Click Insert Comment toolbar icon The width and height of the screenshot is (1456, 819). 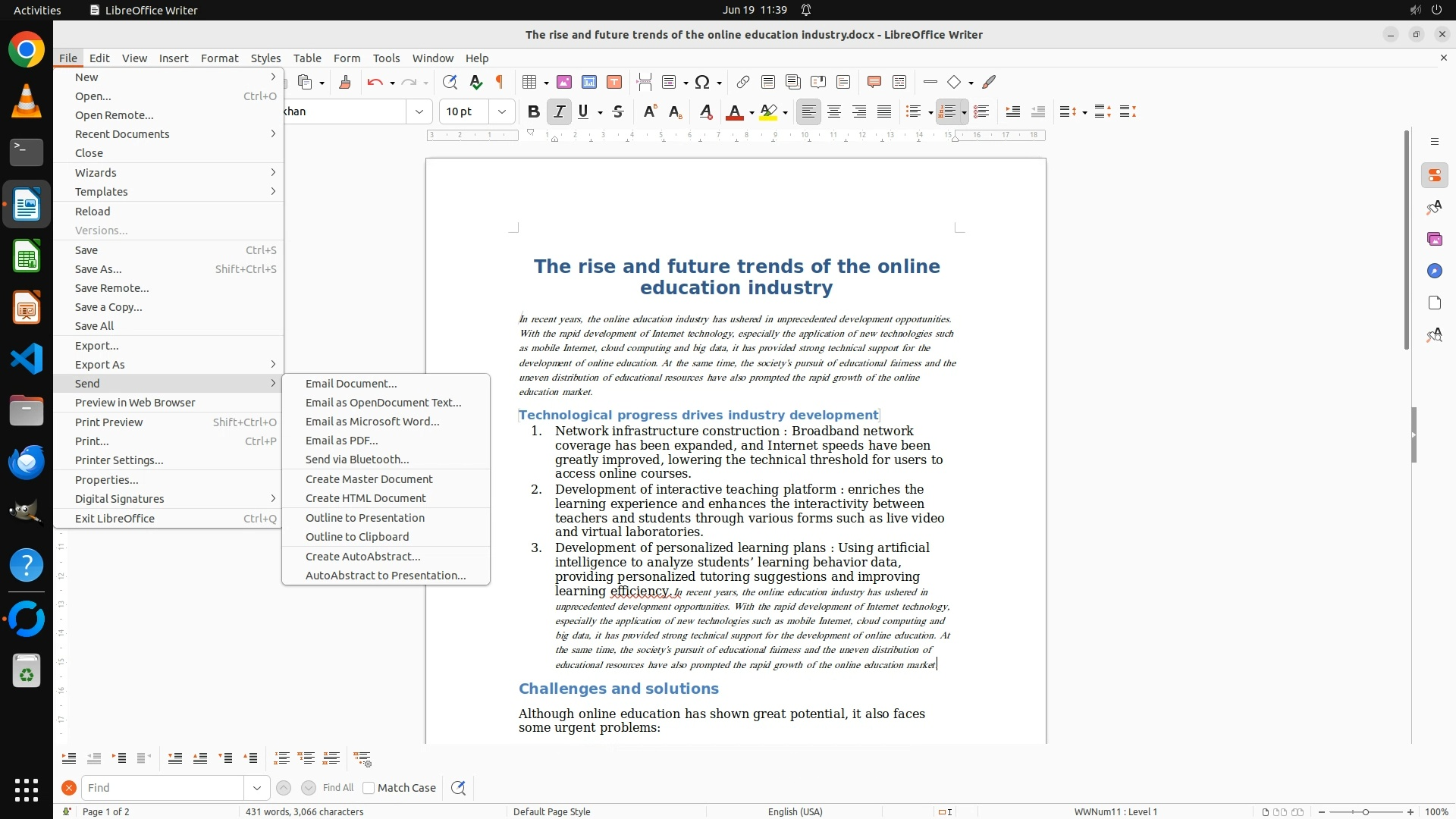tap(874, 82)
